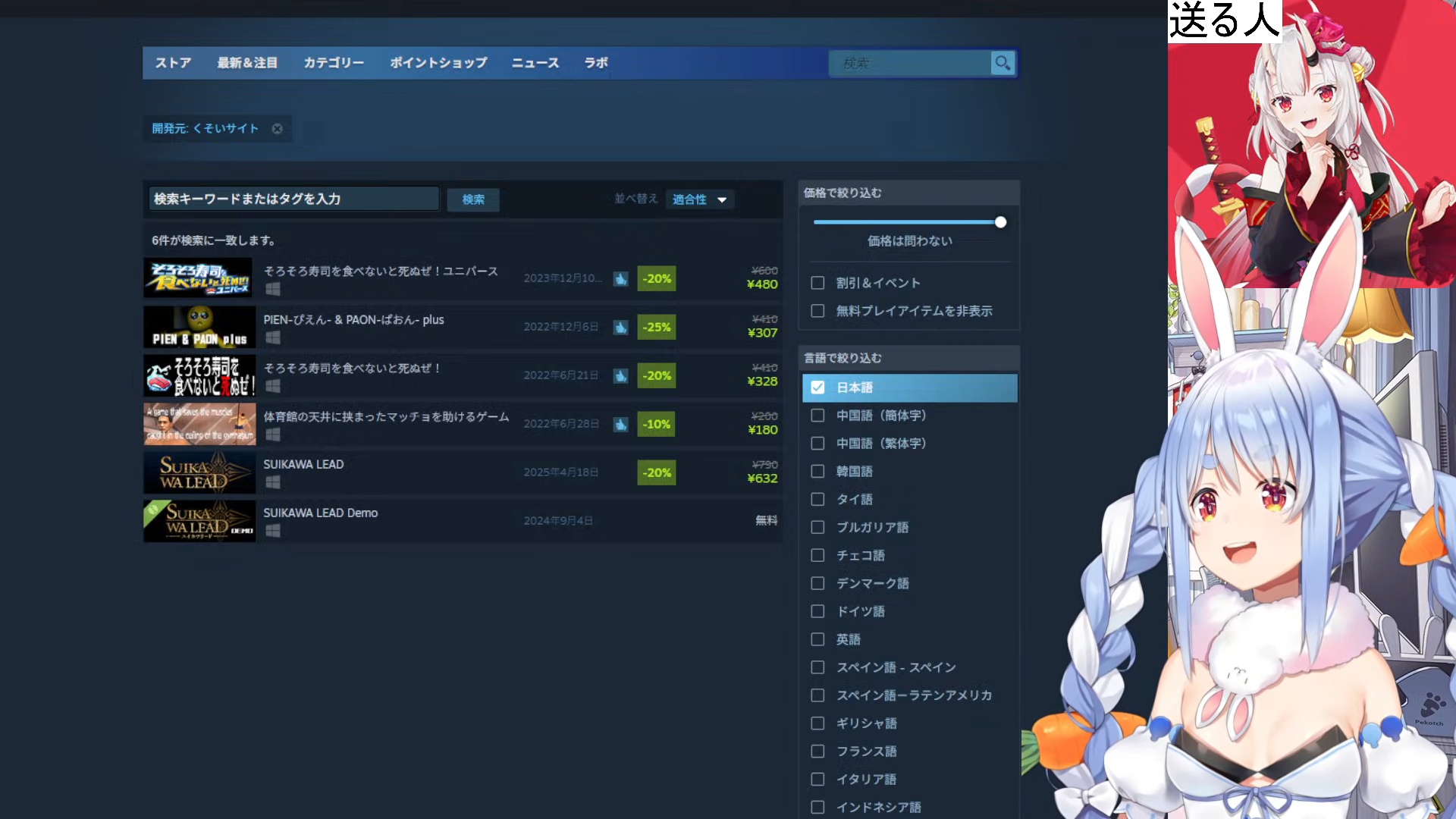Screen dimensions: 1456x819
Task: Open ニュース tab
Action: [535, 63]
